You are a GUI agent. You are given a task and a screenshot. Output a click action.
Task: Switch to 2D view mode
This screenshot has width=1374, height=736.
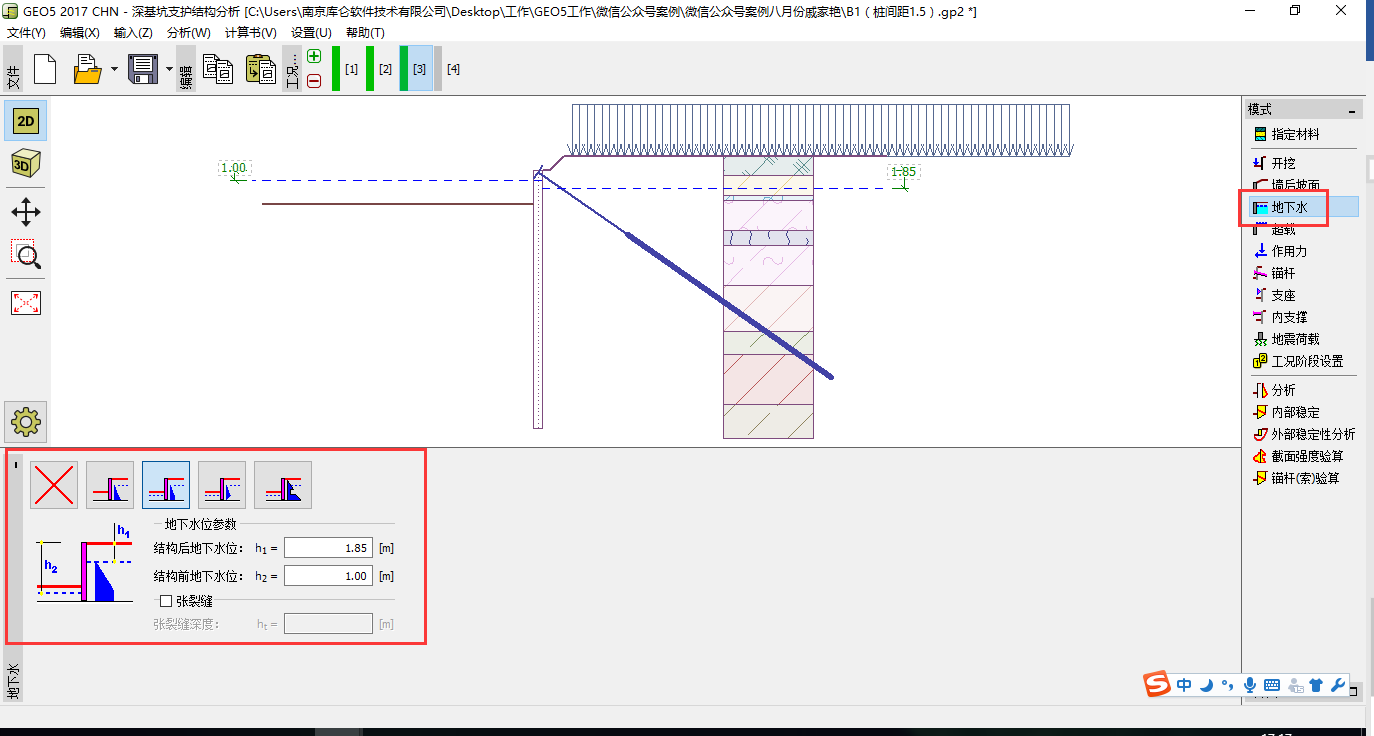(25, 122)
